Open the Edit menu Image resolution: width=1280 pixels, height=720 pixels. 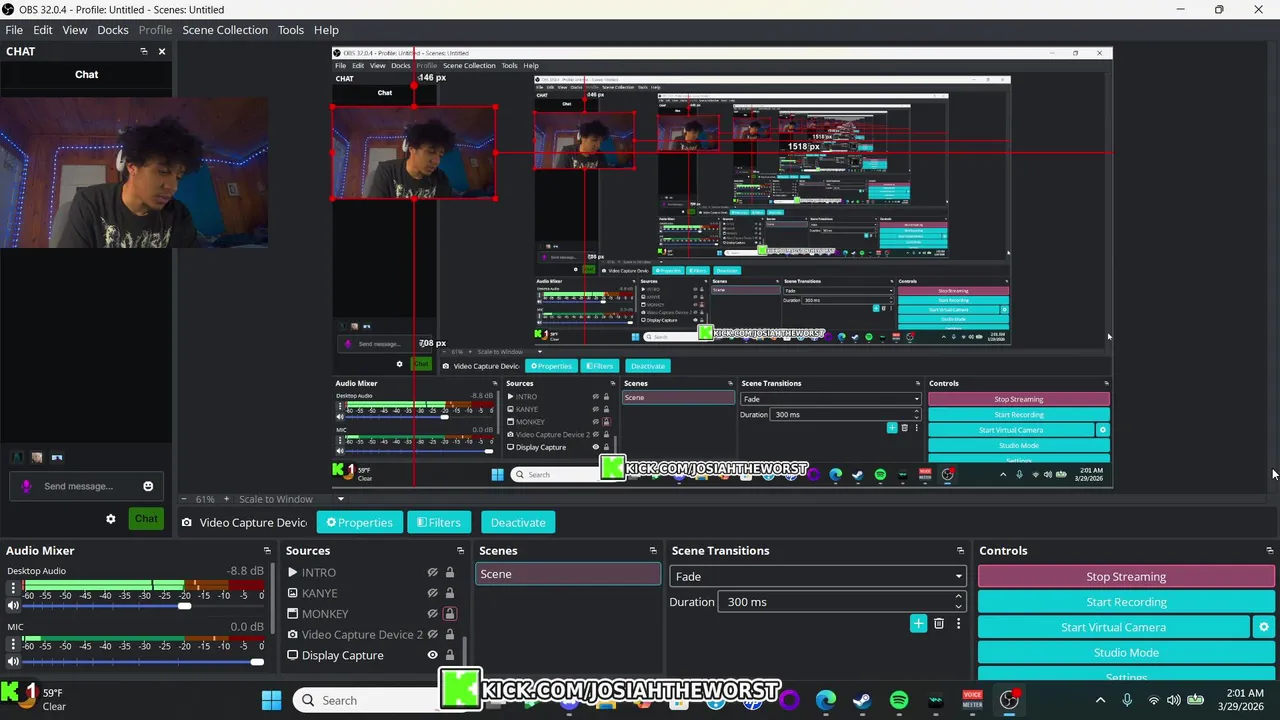point(43,30)
